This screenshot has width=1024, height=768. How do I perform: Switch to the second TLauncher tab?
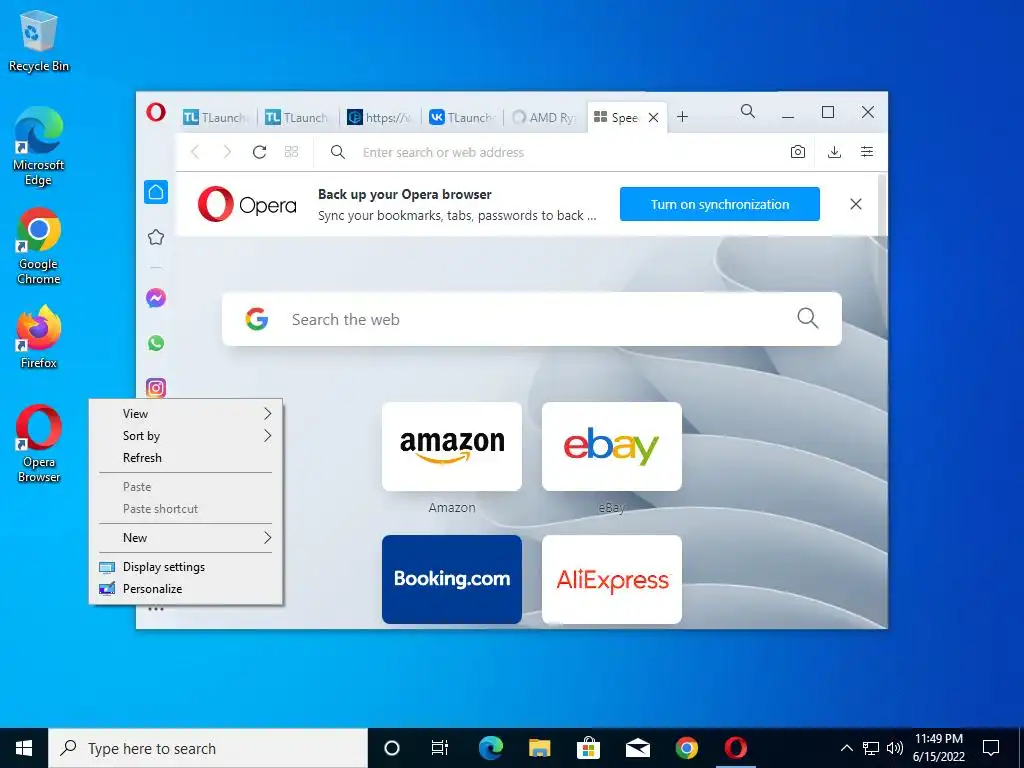[x=298, y=118]
